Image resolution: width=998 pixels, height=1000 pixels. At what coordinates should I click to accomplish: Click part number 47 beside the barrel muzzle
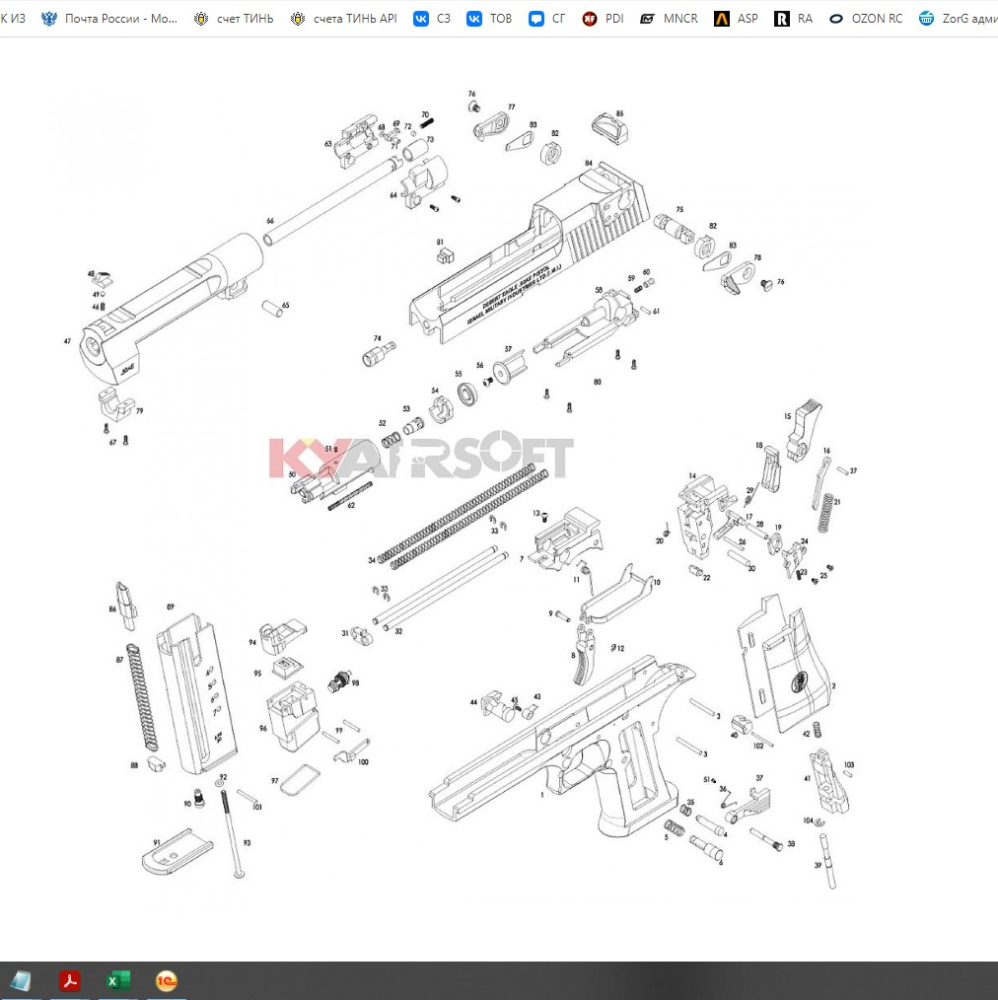(x=67, y=341)
